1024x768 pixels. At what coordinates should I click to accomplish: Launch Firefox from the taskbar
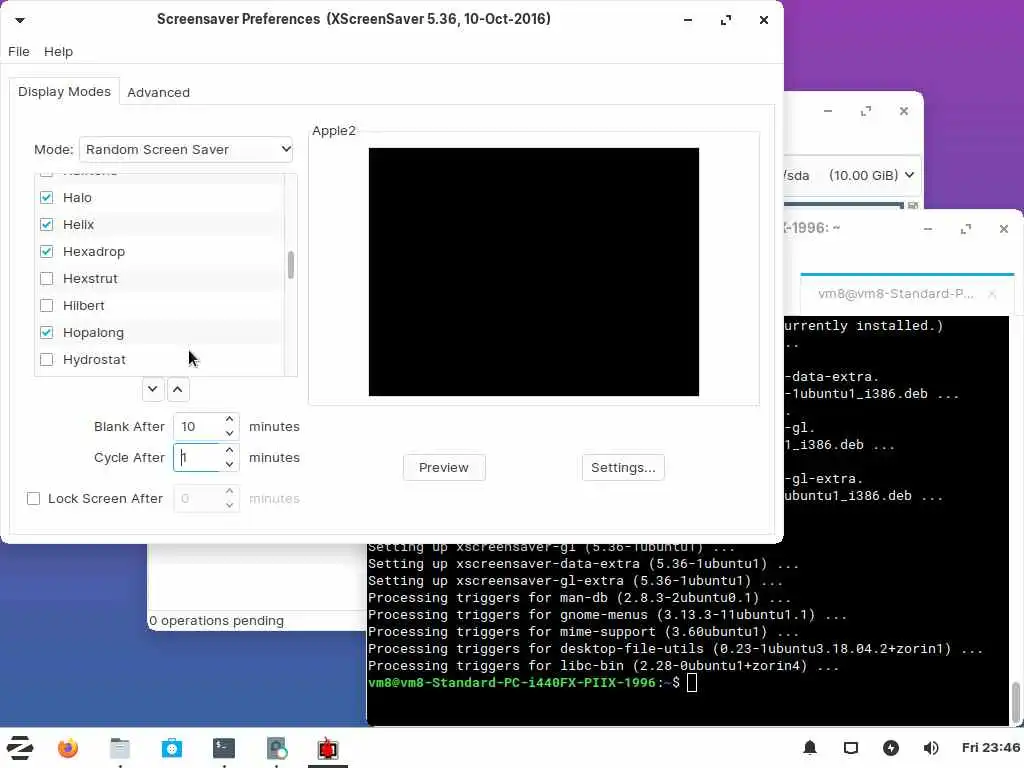(67, 748)
